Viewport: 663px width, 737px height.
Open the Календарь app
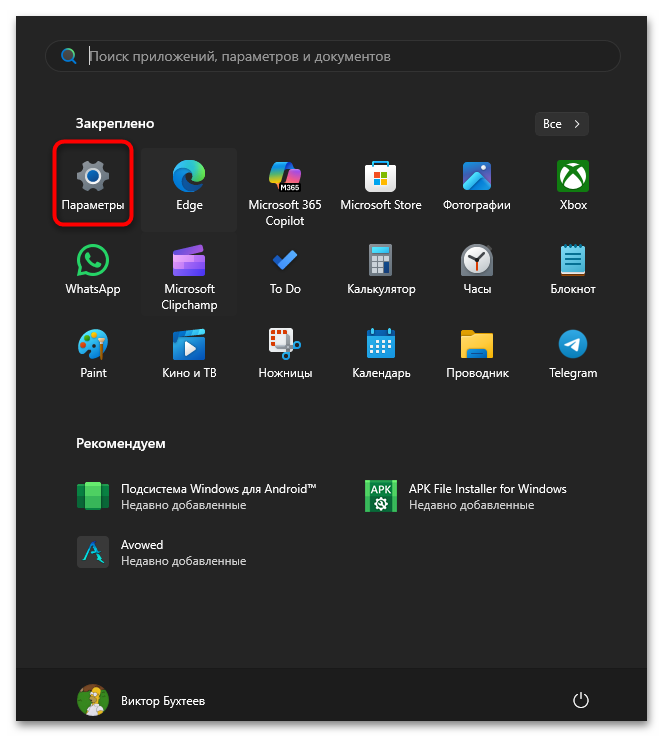pyautogui.click(x=381, y=353)
